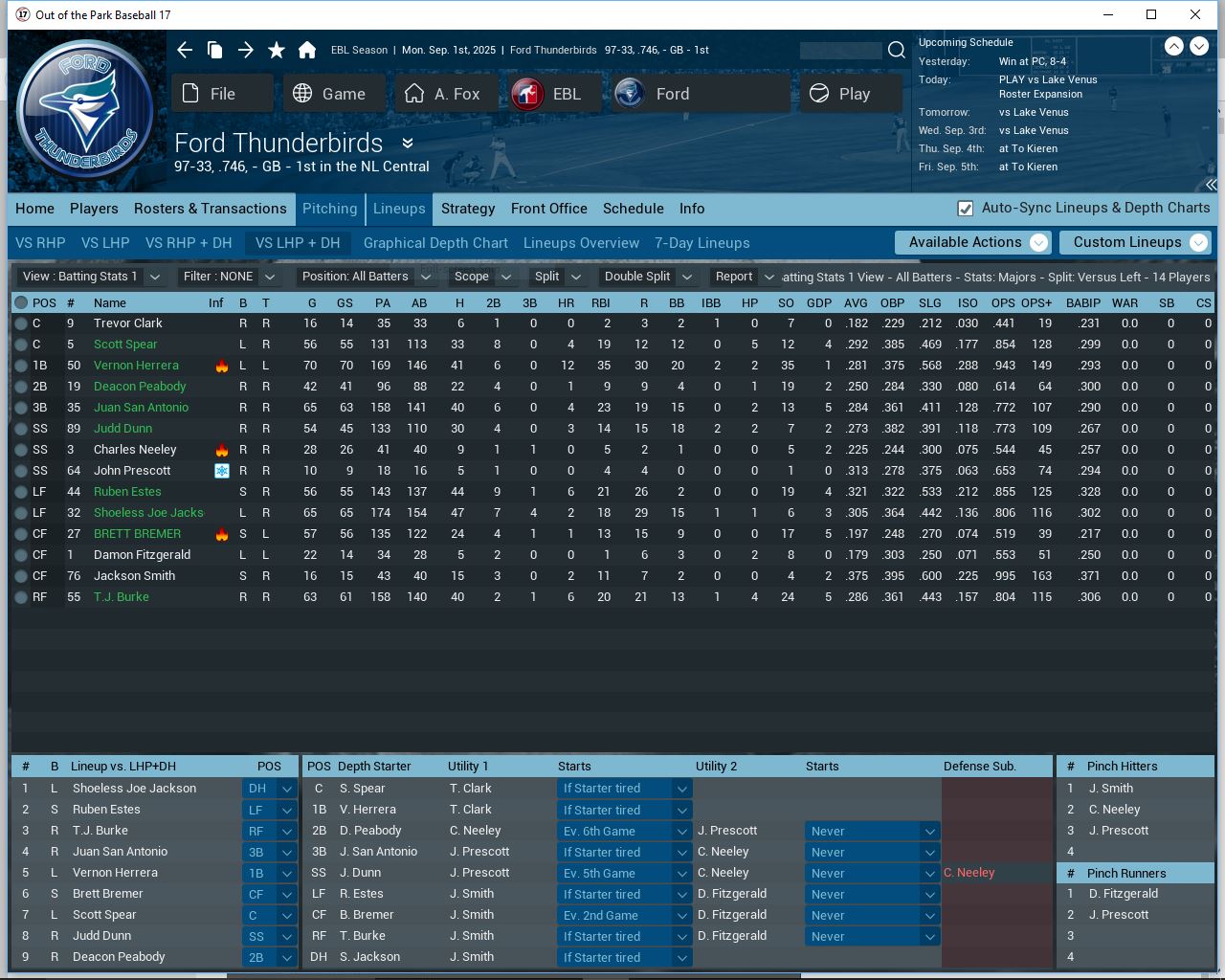This screenshot has height=980, width=1225.
Task: Open the Position: All Batters dropdown
Action: pyautogui.click(x=367, y=277)
